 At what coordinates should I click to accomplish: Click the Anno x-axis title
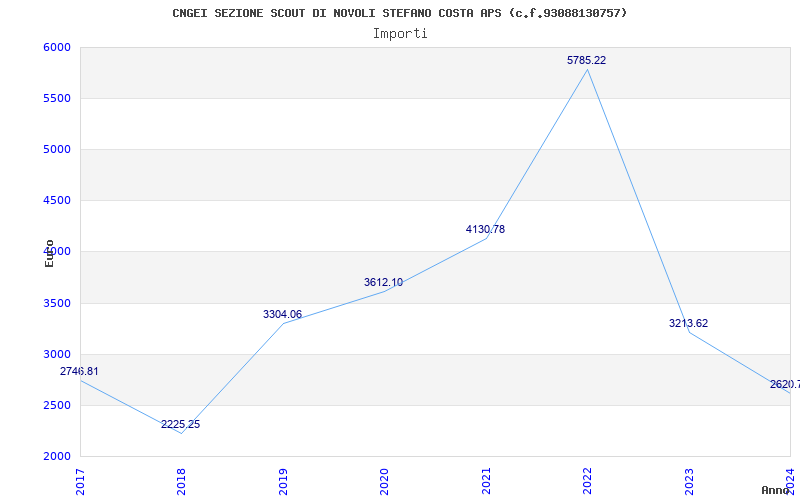[776, 490]
